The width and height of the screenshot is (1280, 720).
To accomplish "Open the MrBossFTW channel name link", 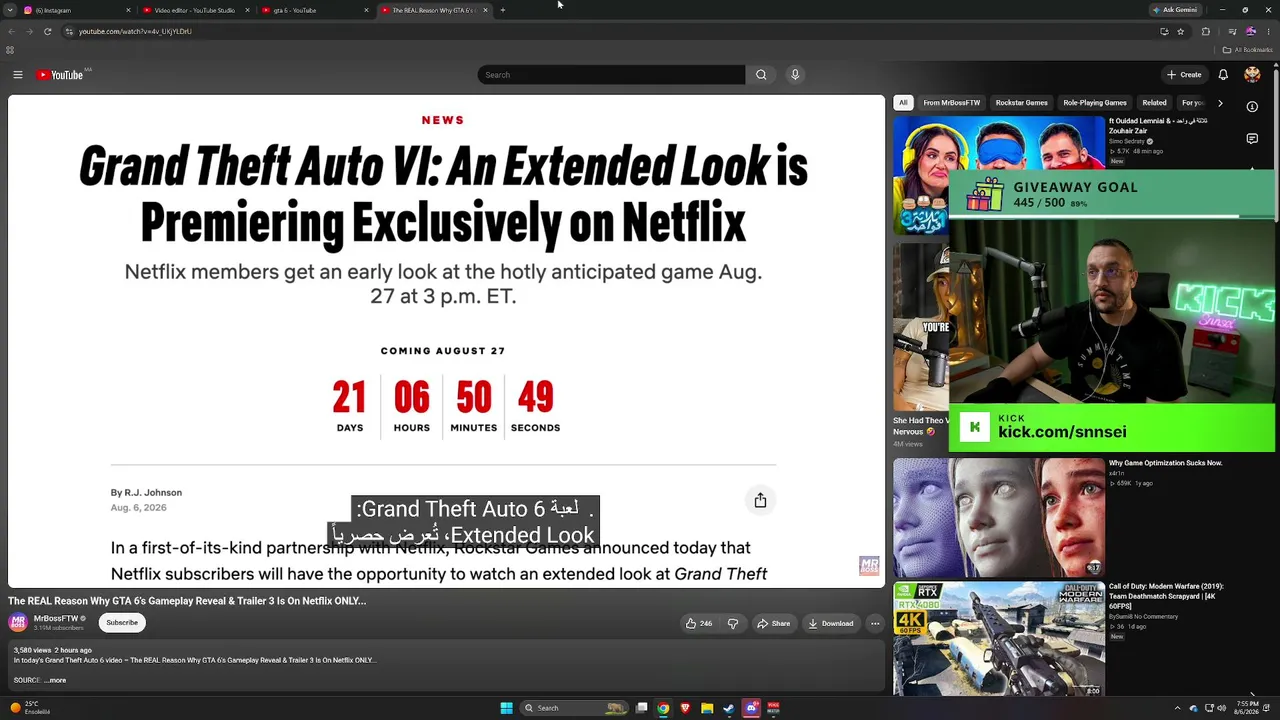I will [x=55, y=619].
